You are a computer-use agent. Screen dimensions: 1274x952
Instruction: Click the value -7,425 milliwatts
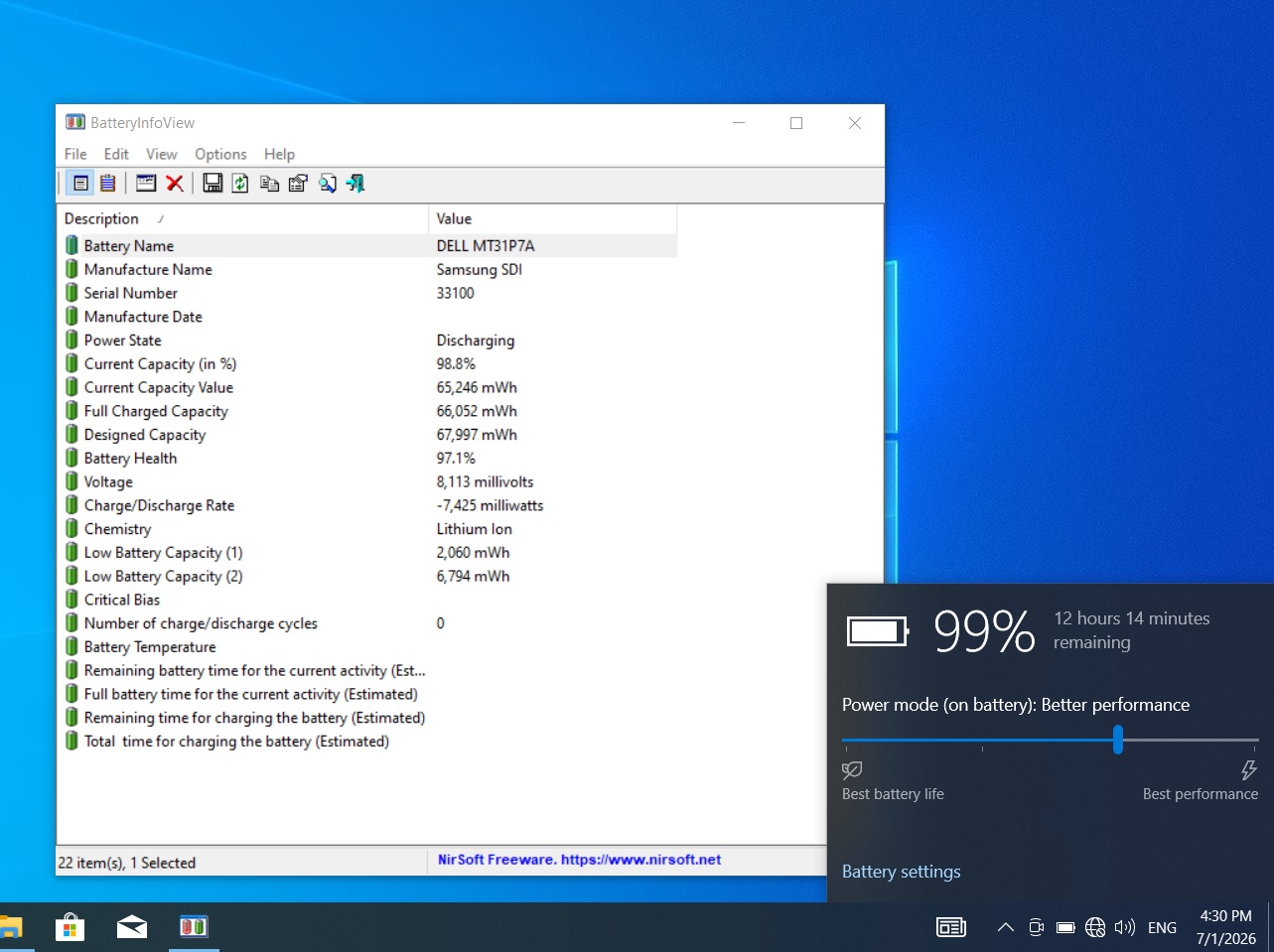(490, 505)
